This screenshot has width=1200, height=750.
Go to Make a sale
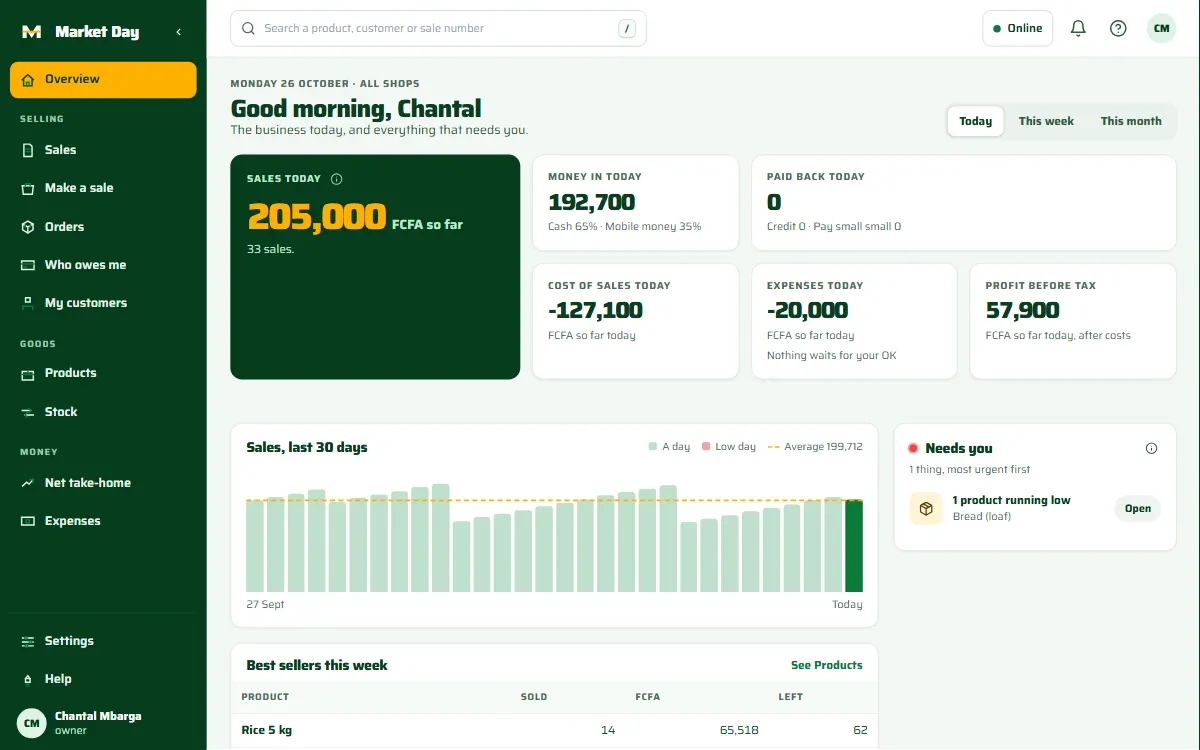click(x=103, y=188)
